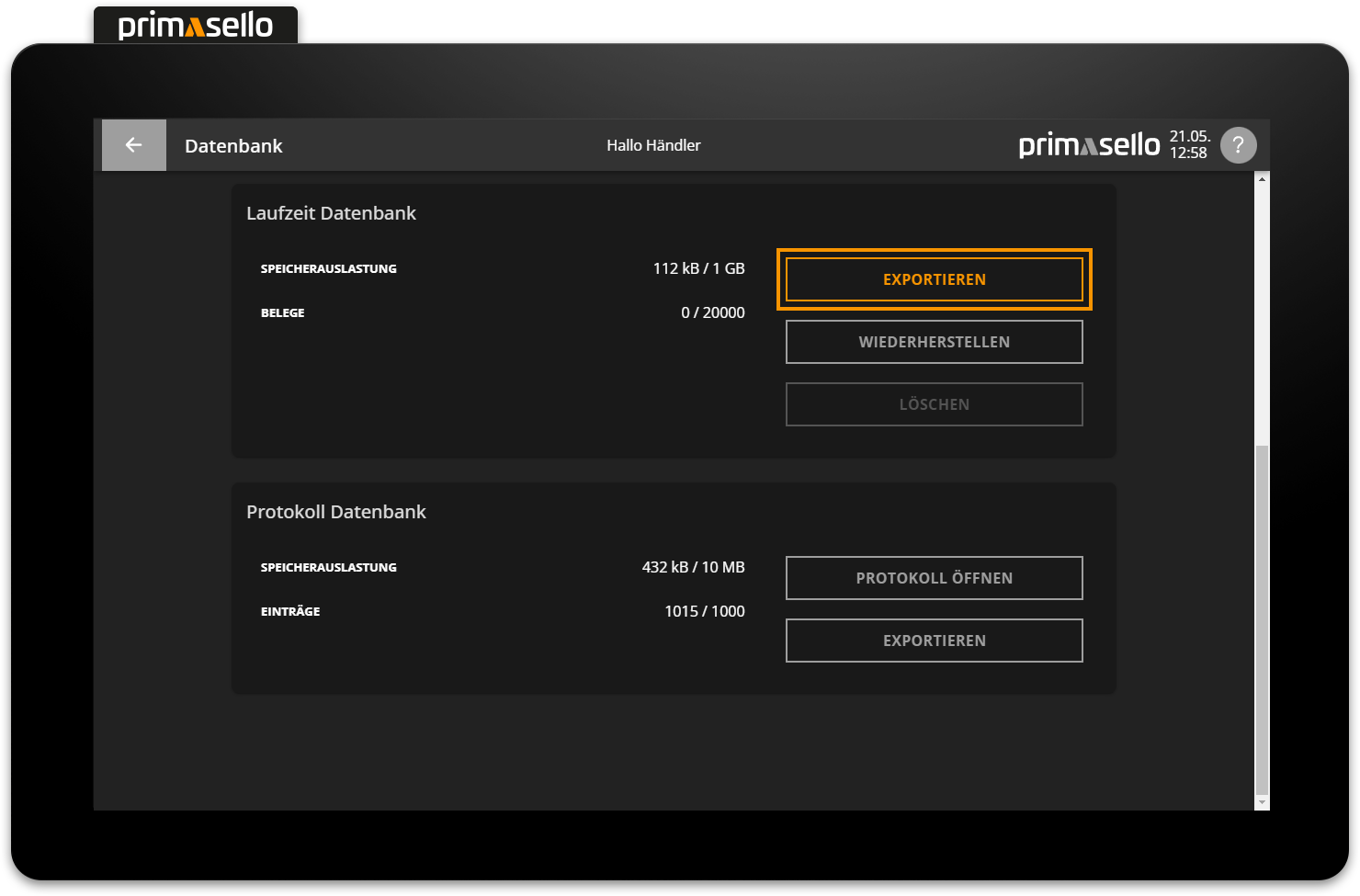Select the Protokoll Datenbank section heading
Viewport: 1360px width, 896px height.
tap(335, 512)
